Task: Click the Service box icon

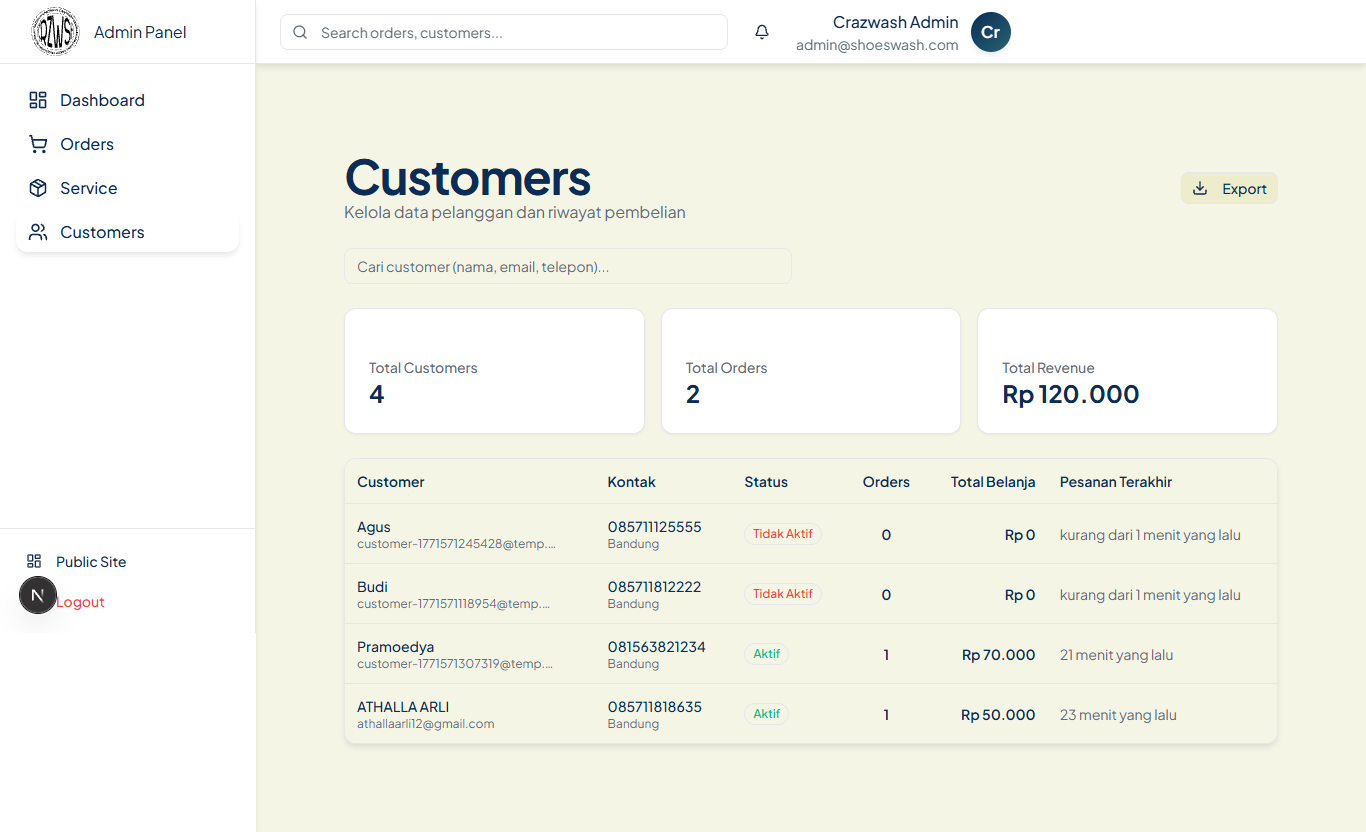Action: [x=38, y=188]
